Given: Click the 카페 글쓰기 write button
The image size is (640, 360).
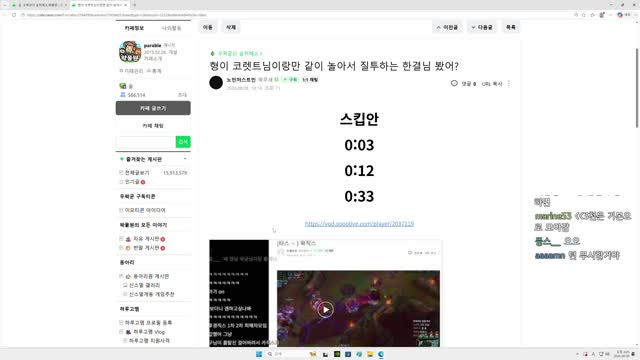Looking at the screenshot, I should (153, 108).
